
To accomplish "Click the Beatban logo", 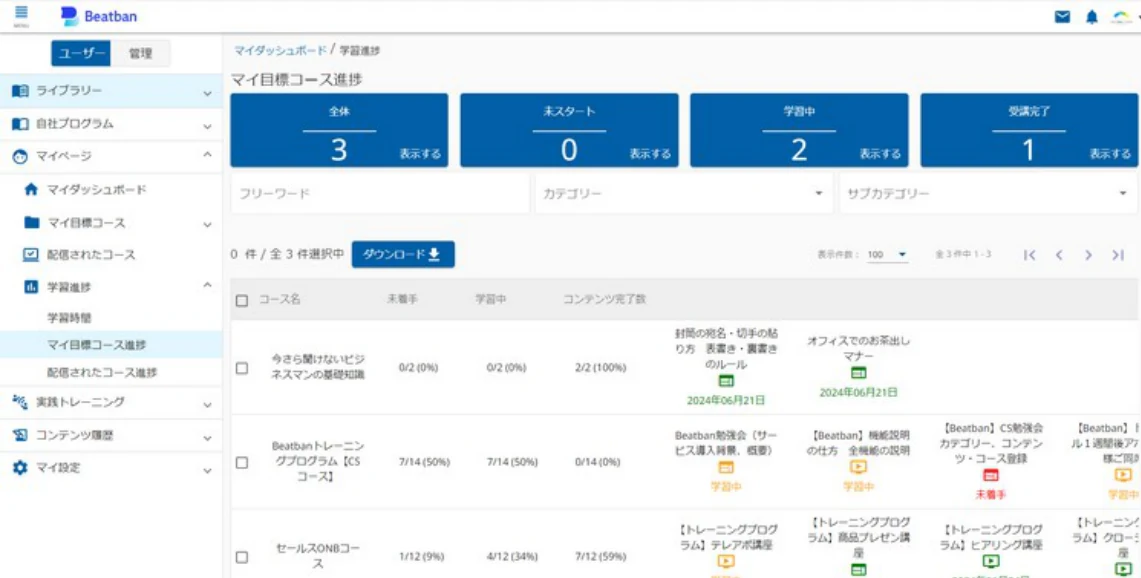I will click(x=98, y=16).
